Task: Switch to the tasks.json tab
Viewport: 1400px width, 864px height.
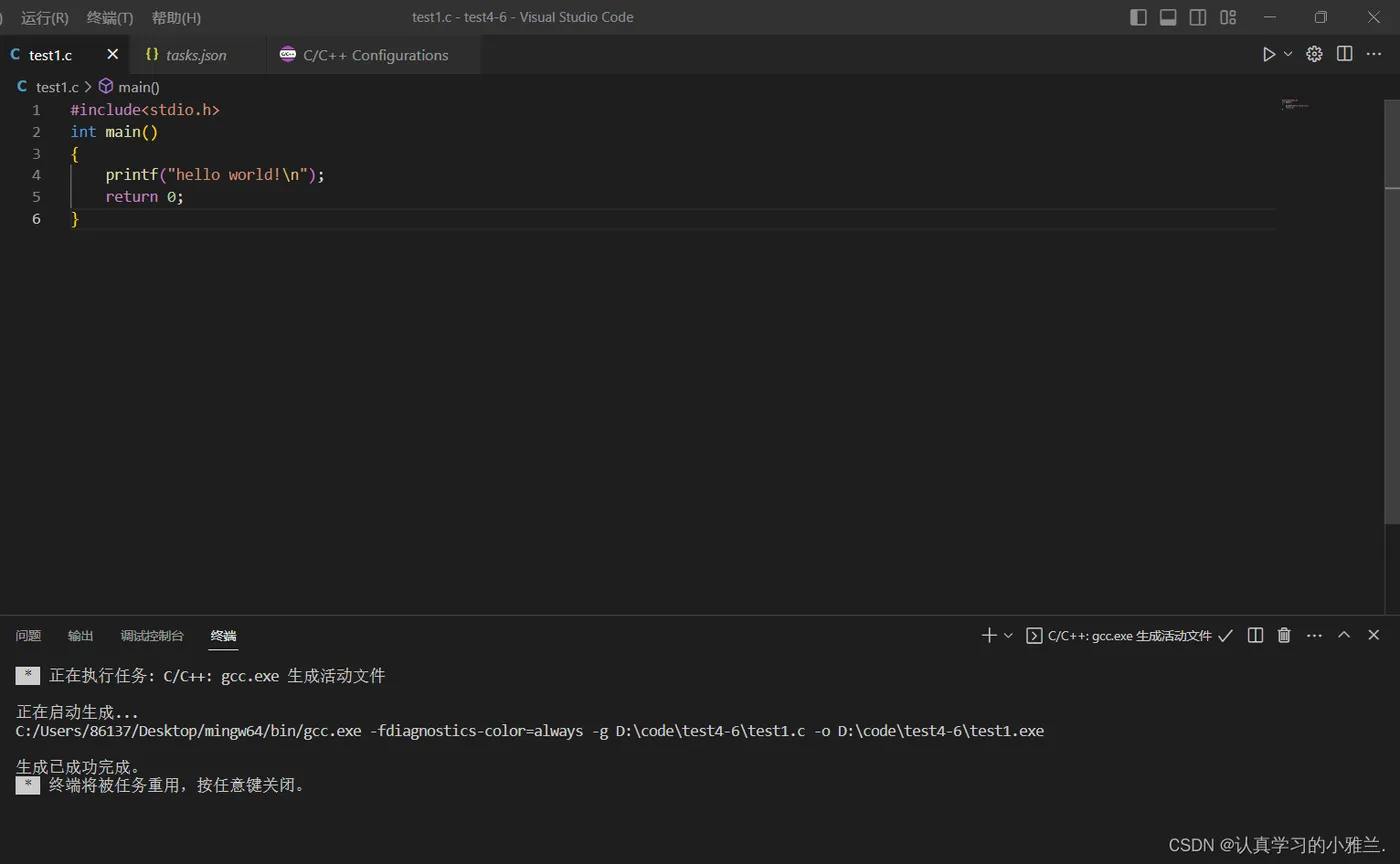Action: 196,55
